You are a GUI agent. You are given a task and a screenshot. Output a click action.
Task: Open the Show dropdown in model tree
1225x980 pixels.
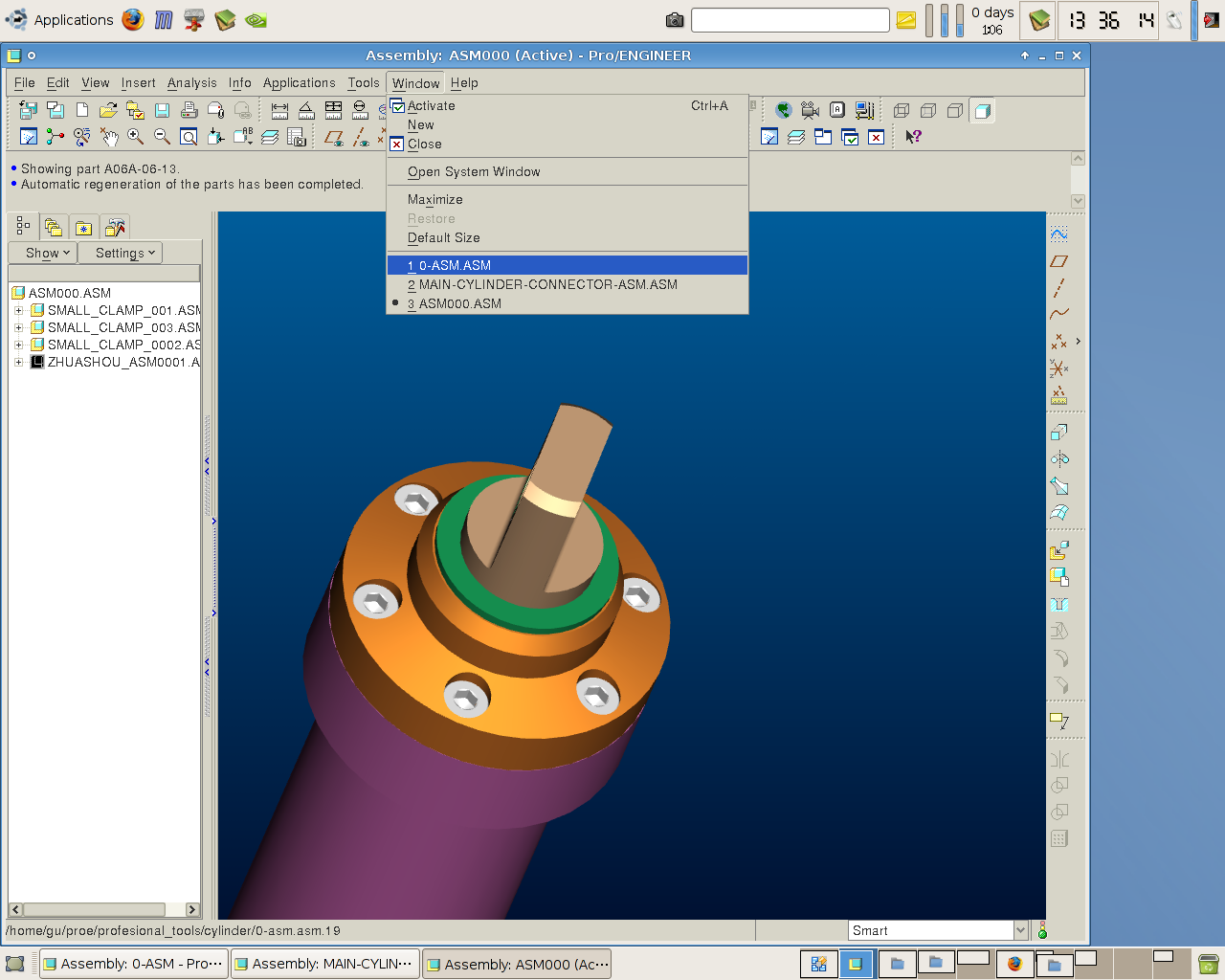[x=42, y=253]
